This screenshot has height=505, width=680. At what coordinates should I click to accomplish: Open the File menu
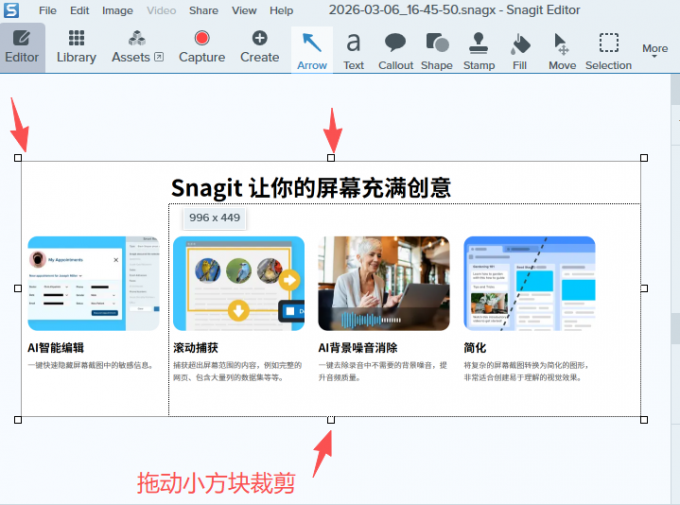[x=48, y=10]
